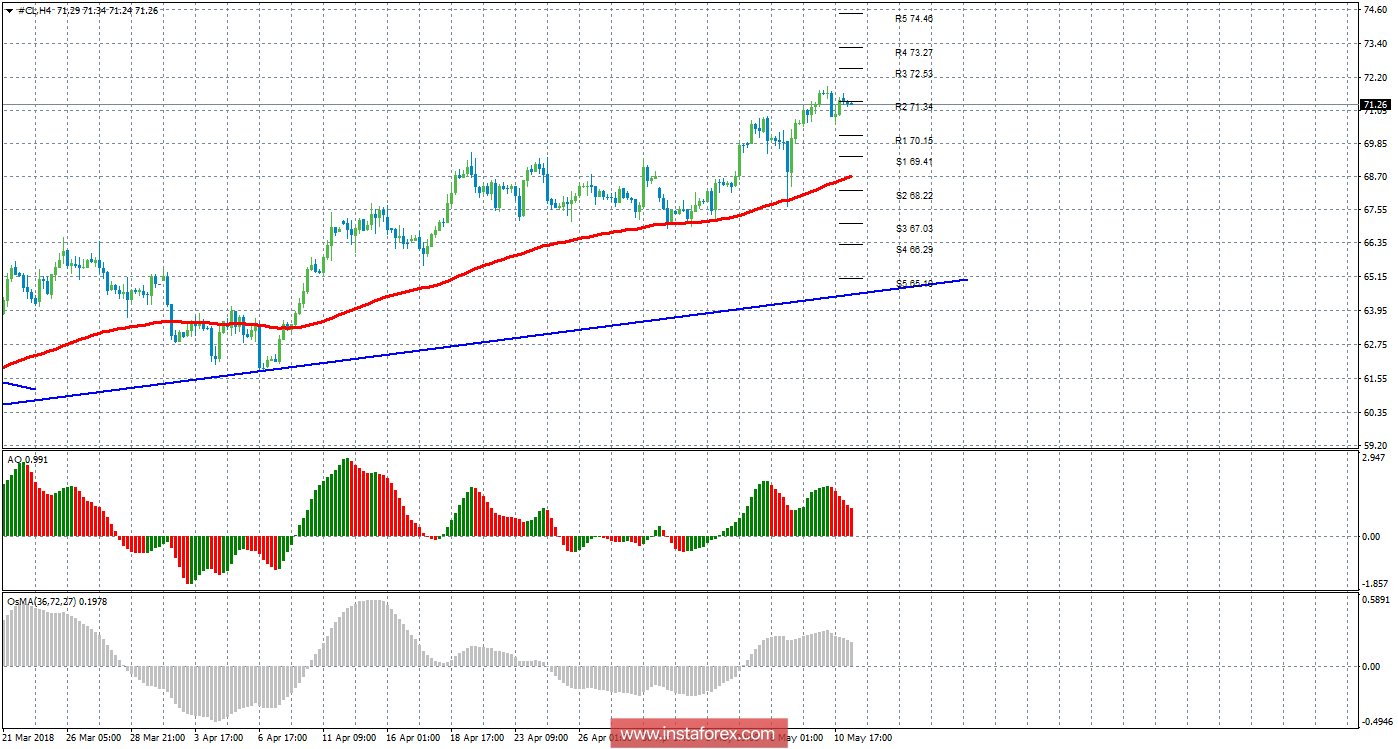Click the 62.75 price axis value

tap(1375, 344)
